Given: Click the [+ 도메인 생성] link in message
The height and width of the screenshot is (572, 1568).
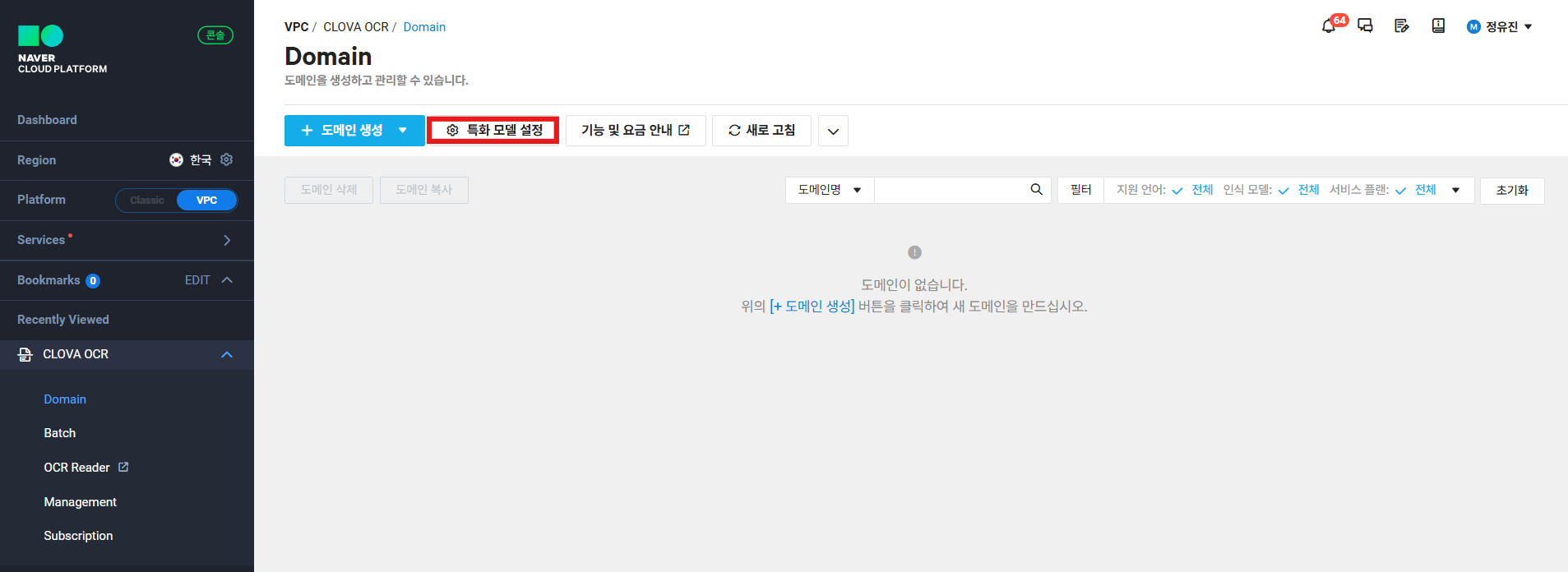Looking at the screenshot, I should click(x=812, y=307).
